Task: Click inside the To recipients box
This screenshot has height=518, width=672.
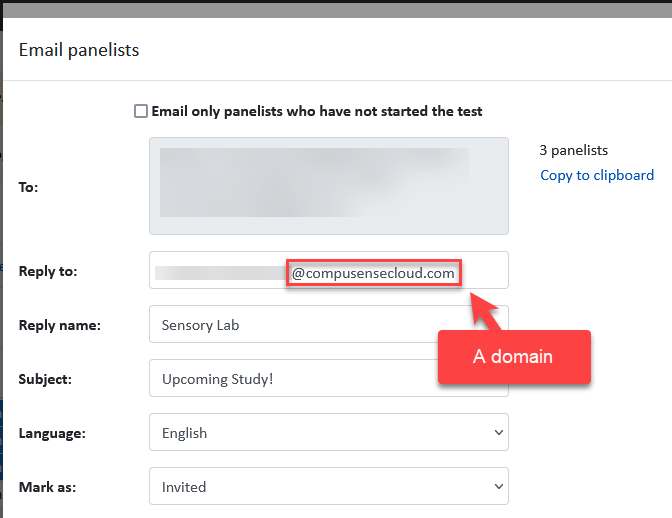Action: [329, 186]
